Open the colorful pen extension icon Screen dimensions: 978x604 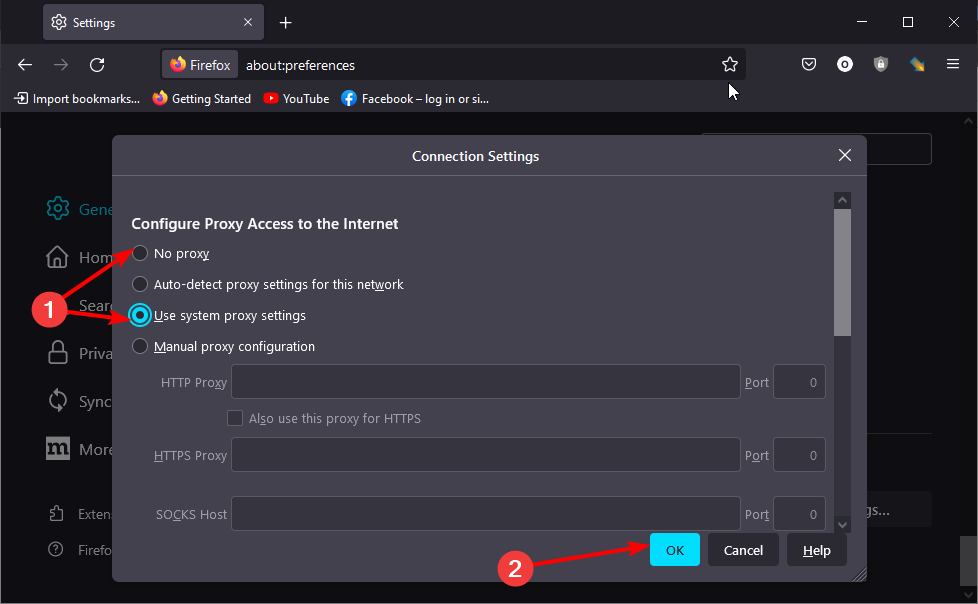pyautogui.click(x=917, y=64)
